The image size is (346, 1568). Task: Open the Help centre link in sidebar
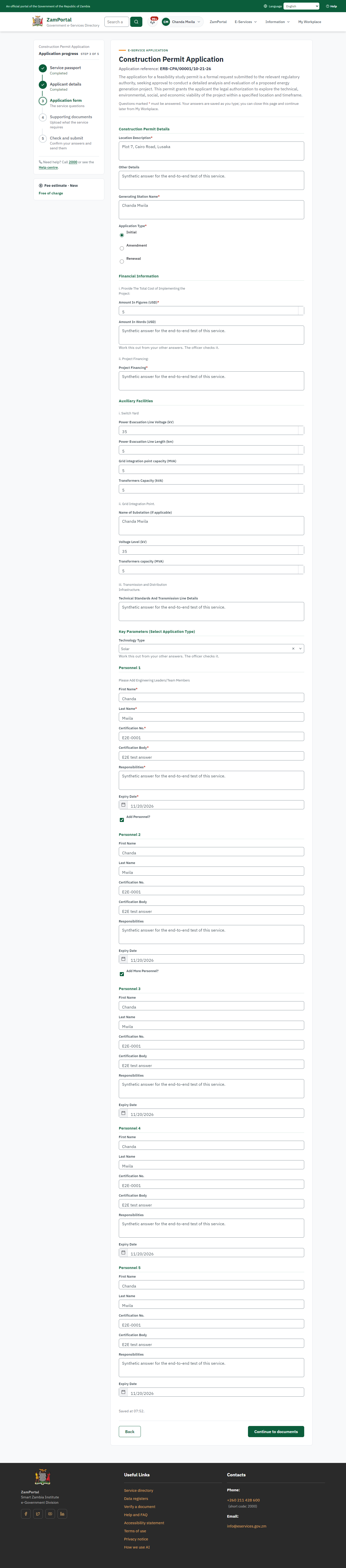[48, 167]
